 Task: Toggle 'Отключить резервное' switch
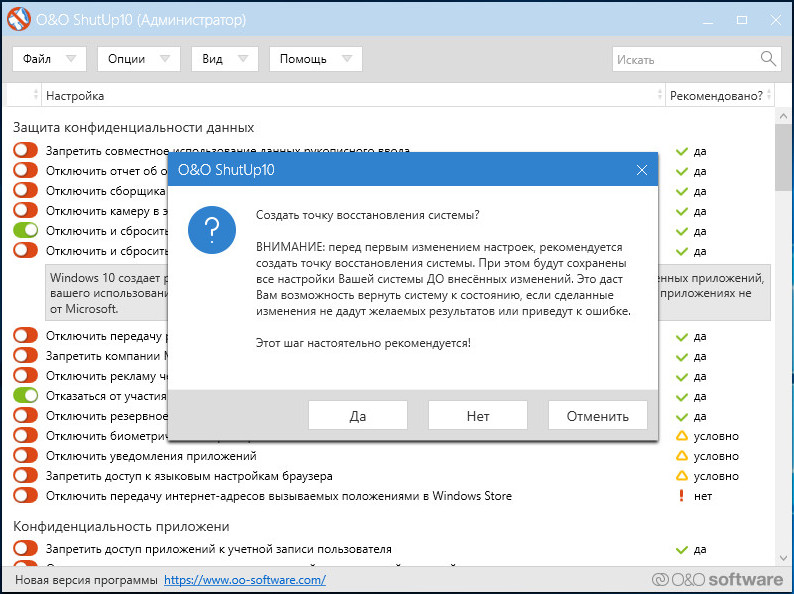[x=26, y=415]
